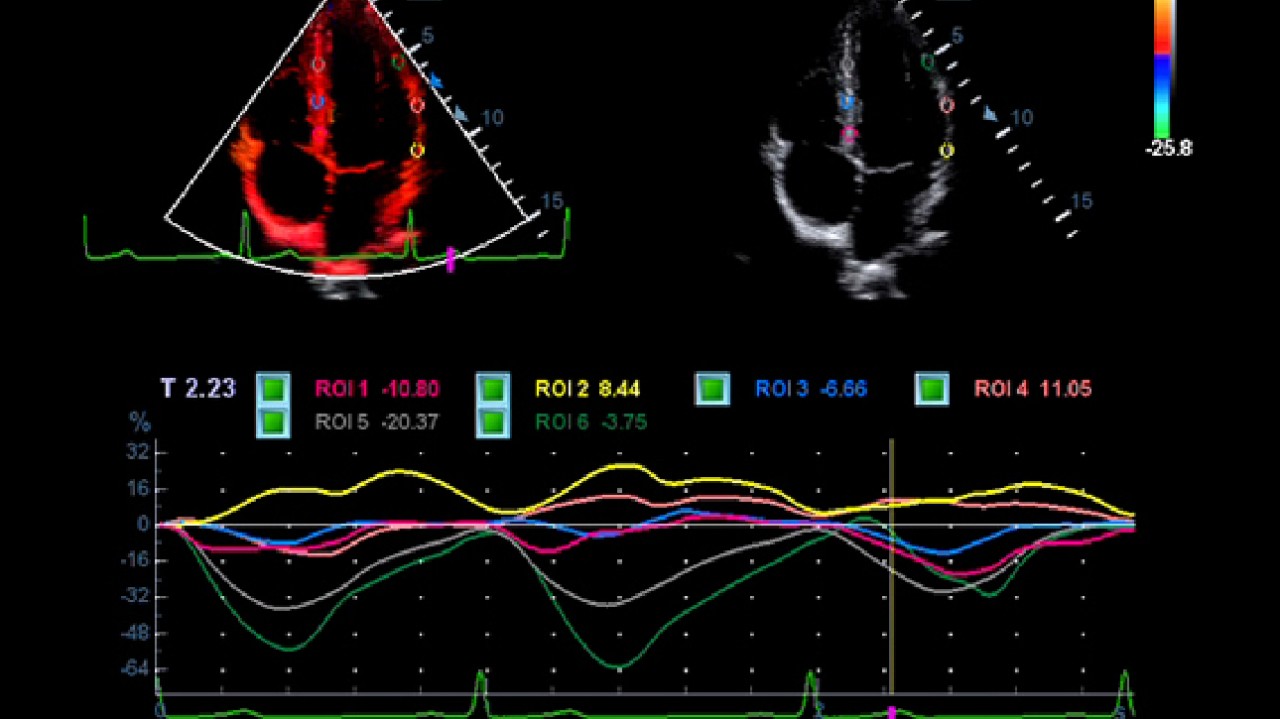1280x719 pixels.
Task: Click the T 2.23 time readout
Action: point(198,388)
